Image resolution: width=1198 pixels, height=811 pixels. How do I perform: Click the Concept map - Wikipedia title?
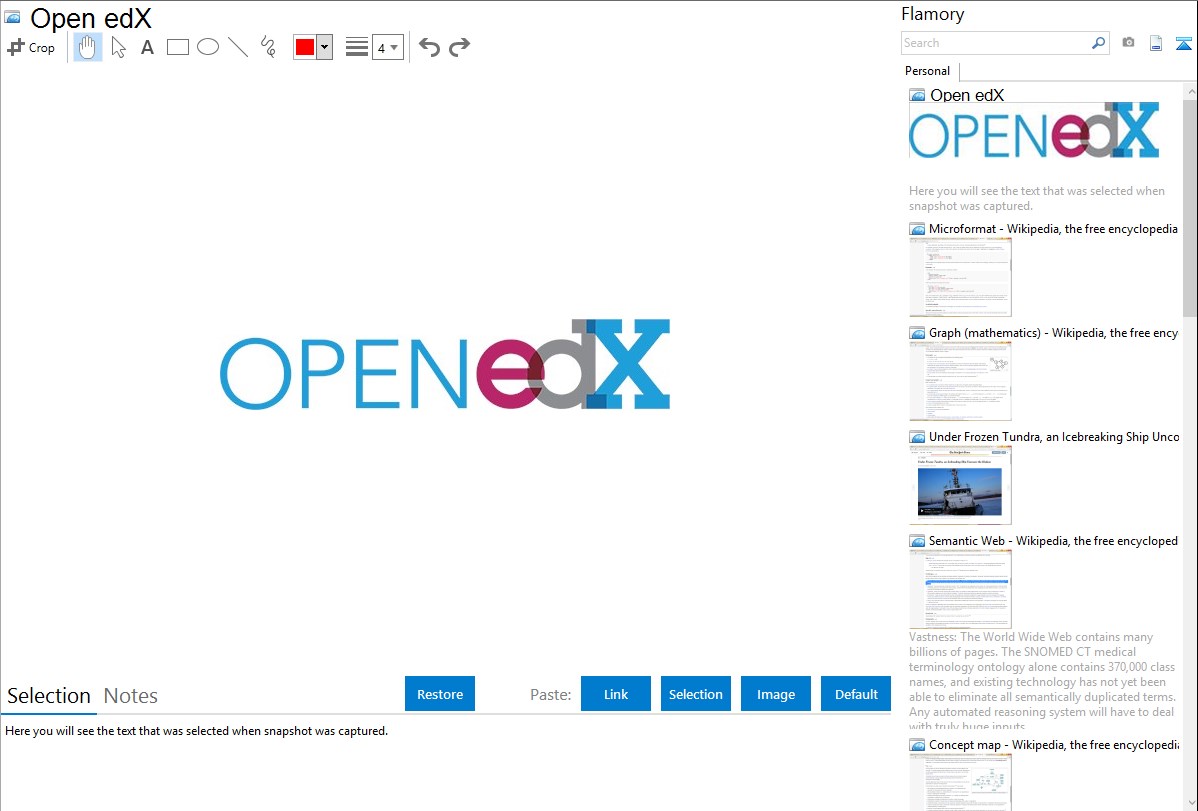coord(1053,744)
